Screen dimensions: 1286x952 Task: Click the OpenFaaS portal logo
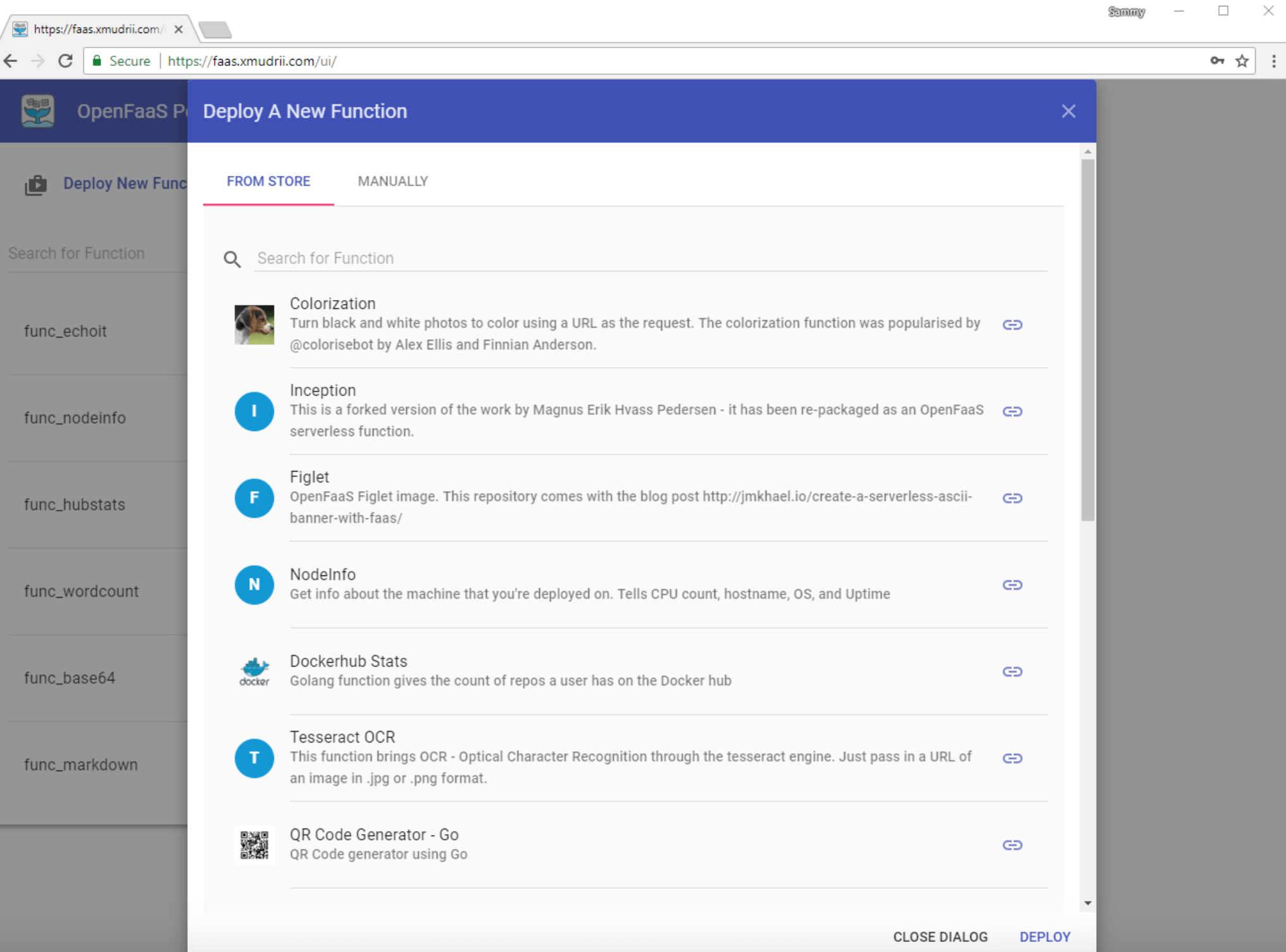(x=37, y=111)
